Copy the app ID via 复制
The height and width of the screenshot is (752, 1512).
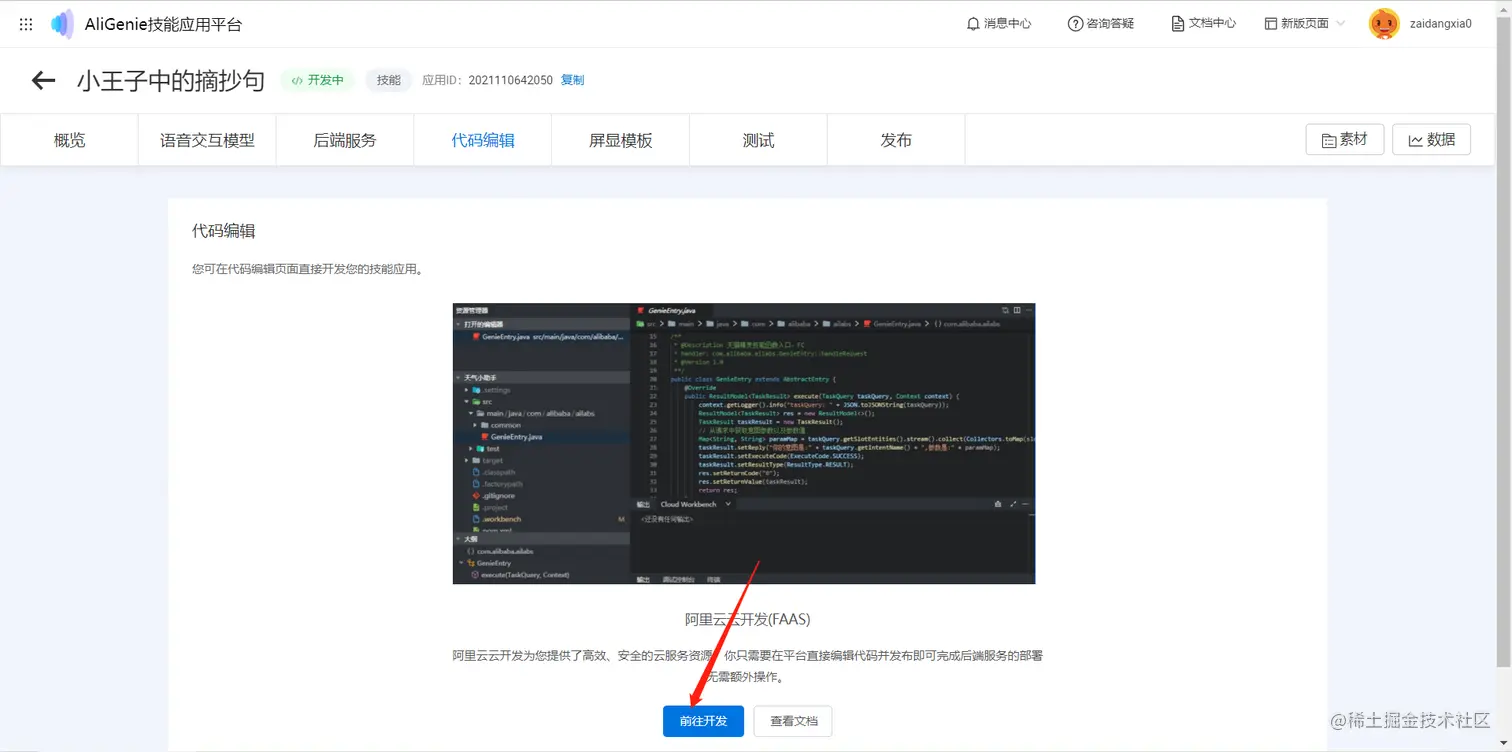(x=573, y=81)
